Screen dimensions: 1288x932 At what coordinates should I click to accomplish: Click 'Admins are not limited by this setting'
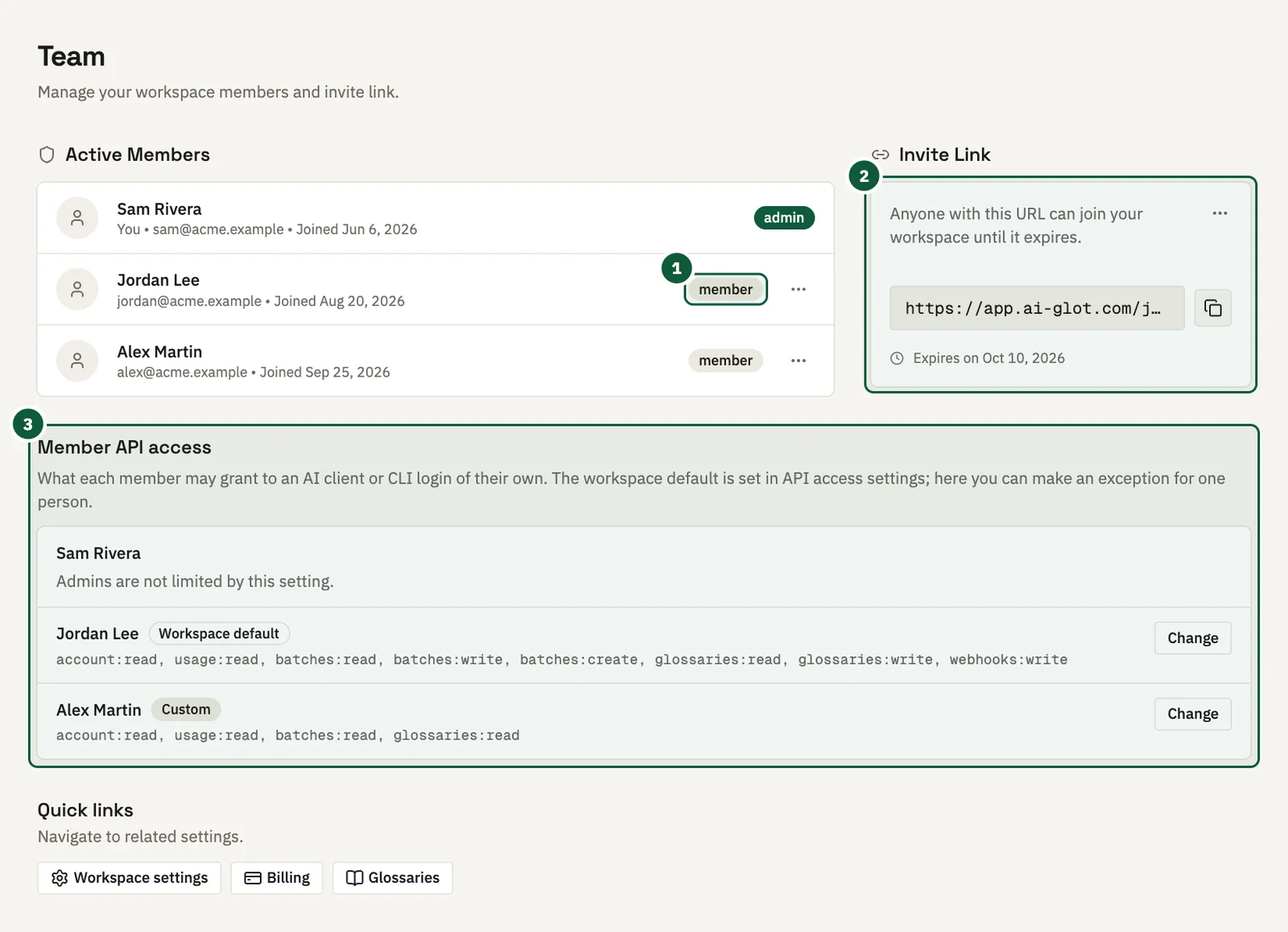coord(195,581)
